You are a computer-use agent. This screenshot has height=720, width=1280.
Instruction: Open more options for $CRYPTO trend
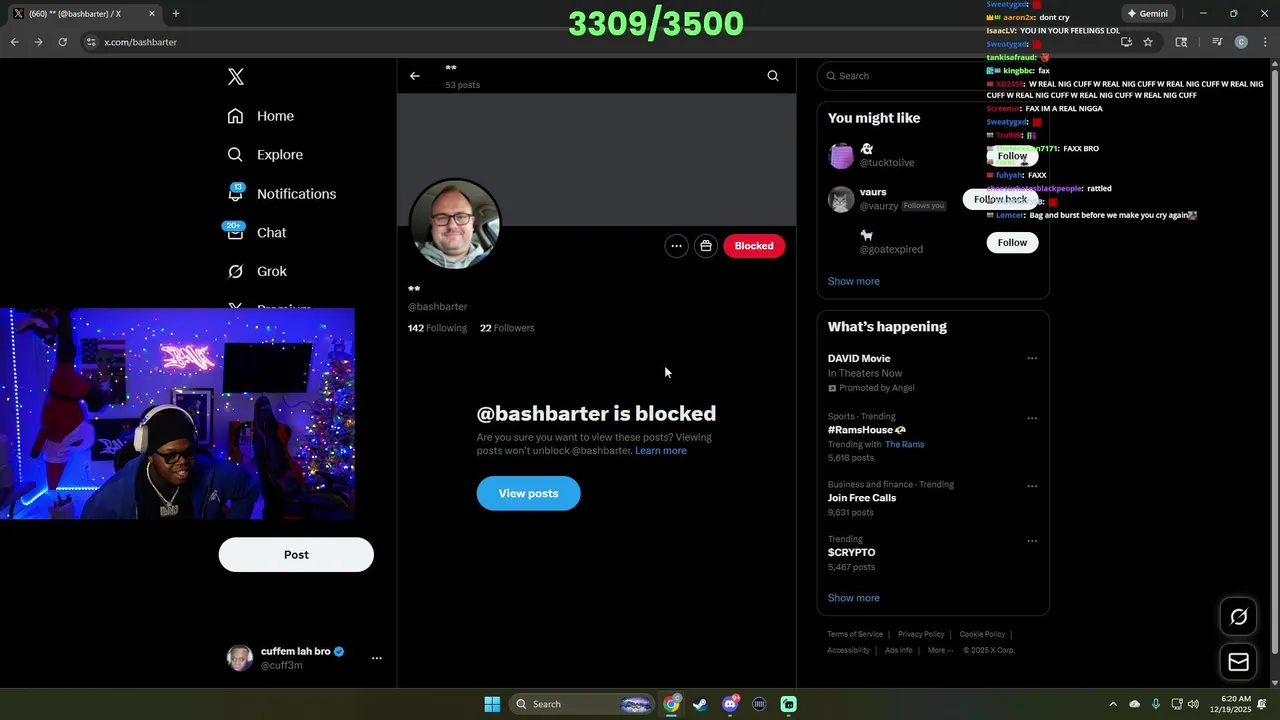click(x=1032, y=541)
